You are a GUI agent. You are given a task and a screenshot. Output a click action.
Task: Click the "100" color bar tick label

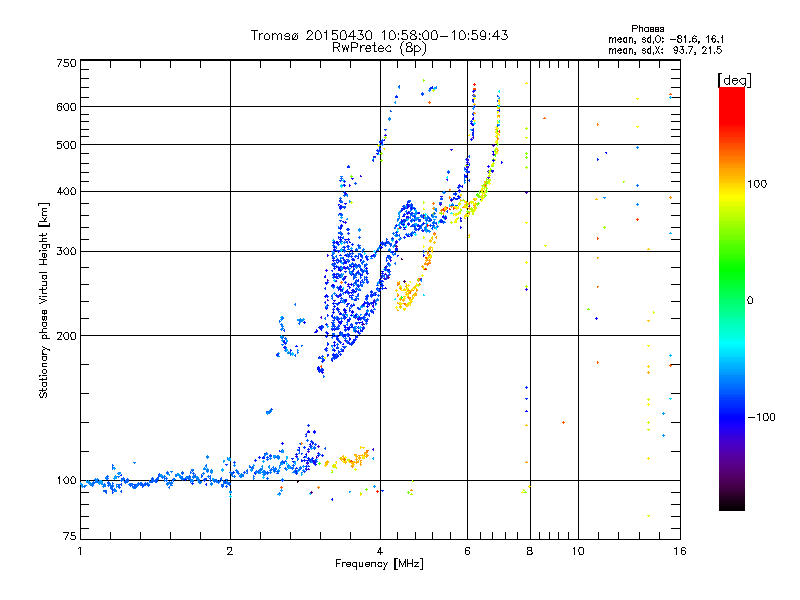click(757, 184)
